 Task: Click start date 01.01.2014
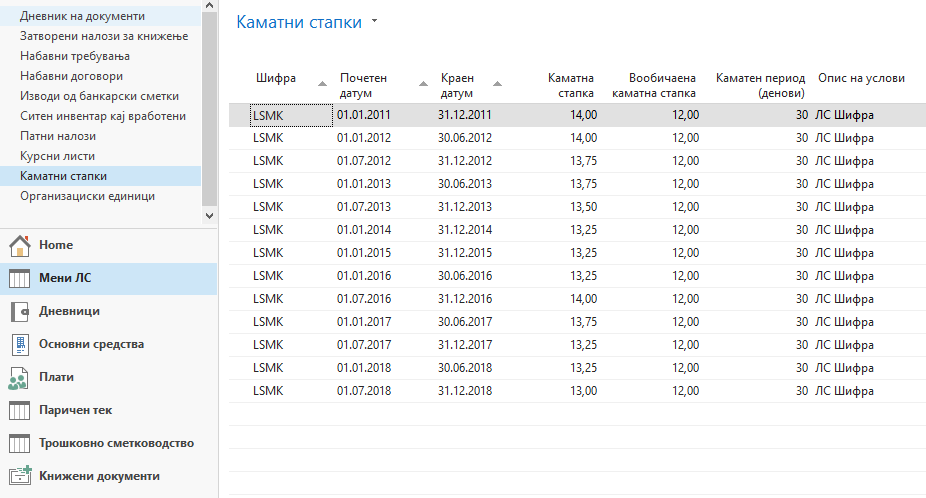[364, 230]
